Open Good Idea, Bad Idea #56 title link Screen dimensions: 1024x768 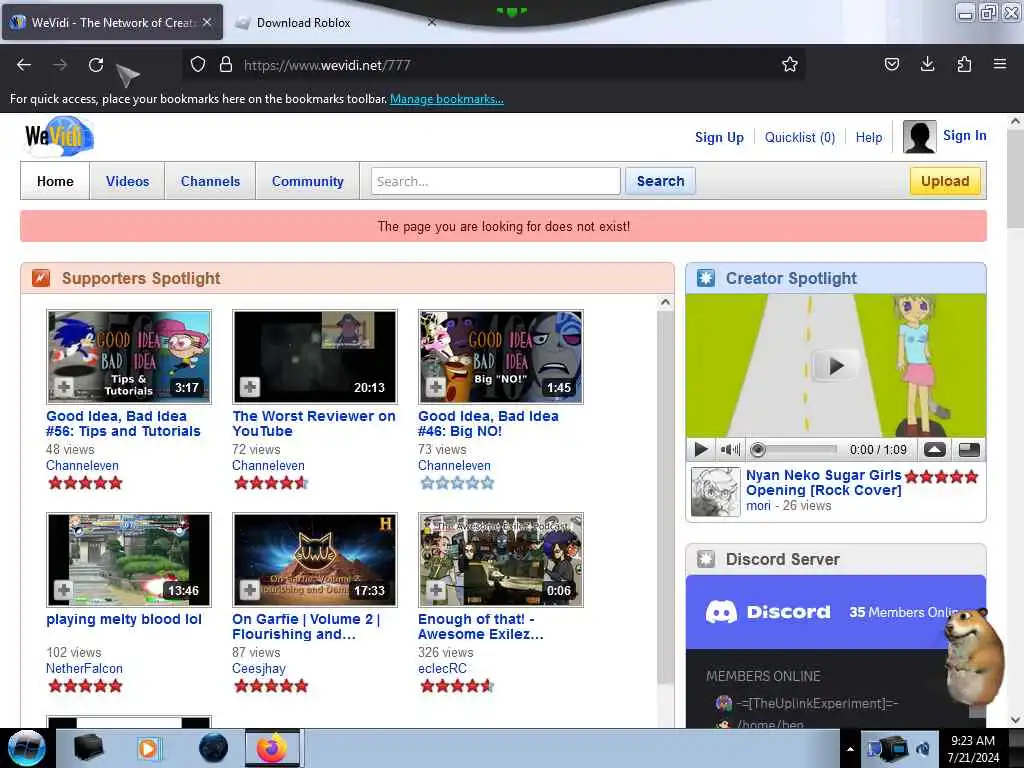pyautogui.click(x=123, y=423)
